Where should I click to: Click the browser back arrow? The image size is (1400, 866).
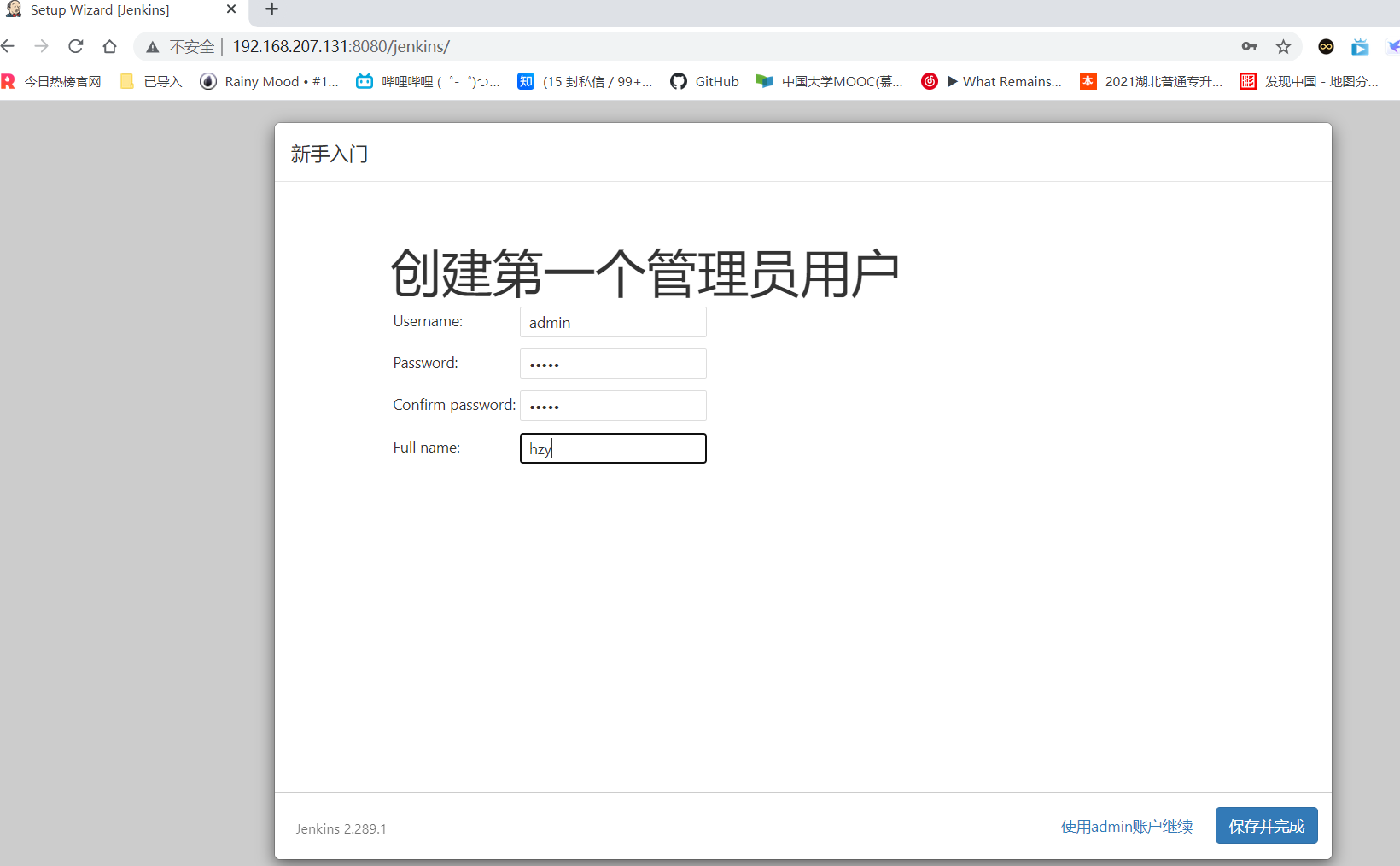point(9,46)
